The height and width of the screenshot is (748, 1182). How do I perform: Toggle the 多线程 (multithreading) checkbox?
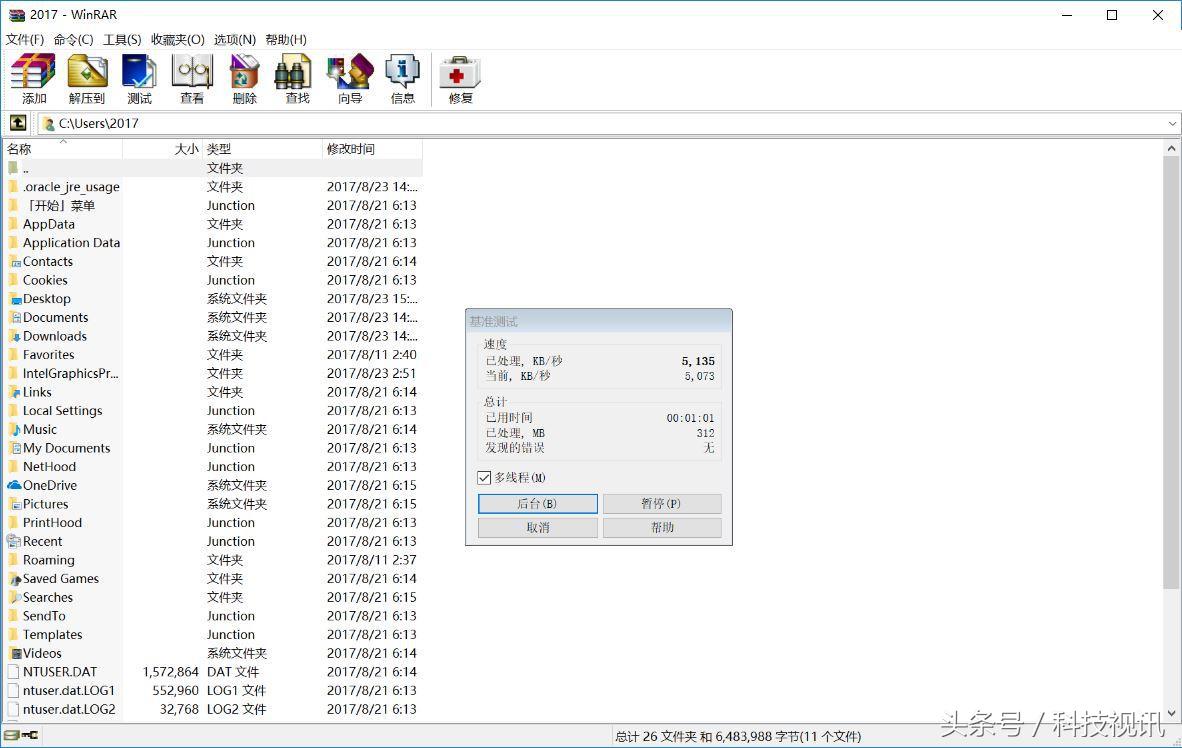pos(485,478)
